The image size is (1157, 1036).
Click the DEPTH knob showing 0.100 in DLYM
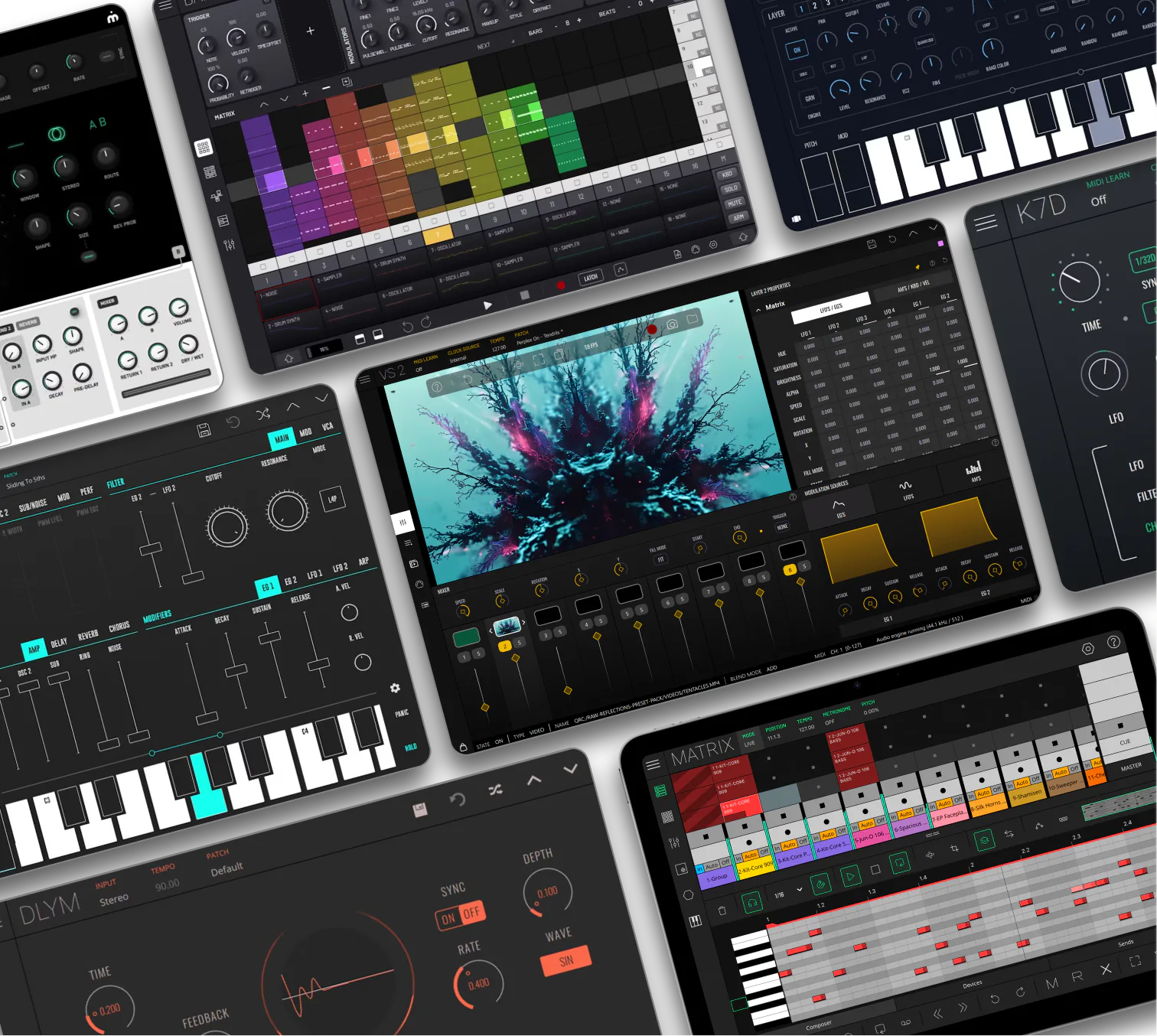click(x=546, y=892)
